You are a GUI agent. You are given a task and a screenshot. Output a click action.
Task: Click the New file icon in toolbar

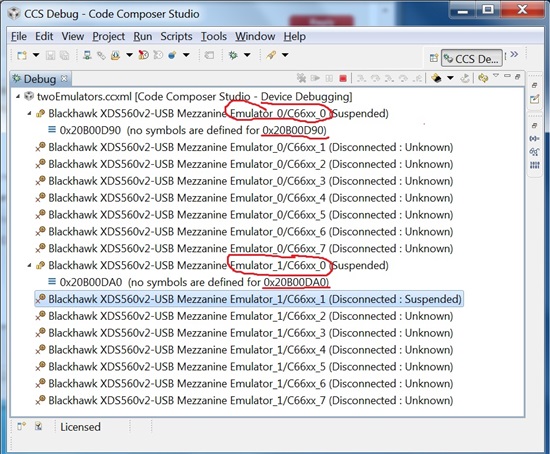pyautogui.click(x=22, y=55)
